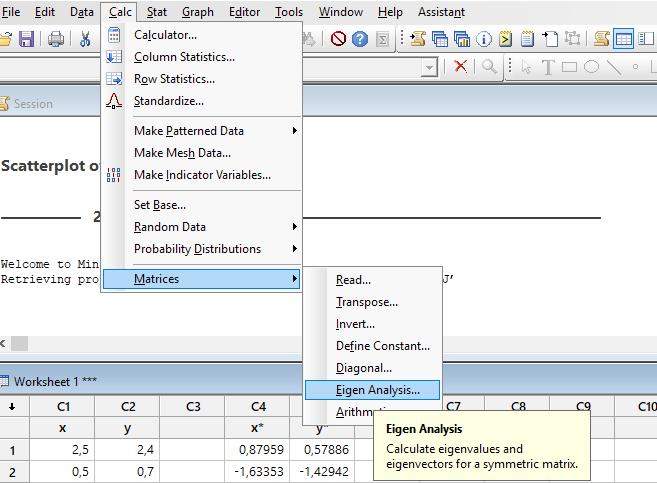Image resolution: width=657 pixels, height=483 pixels.
Task: Click the blue Help question mark icon
Action: 360,39
